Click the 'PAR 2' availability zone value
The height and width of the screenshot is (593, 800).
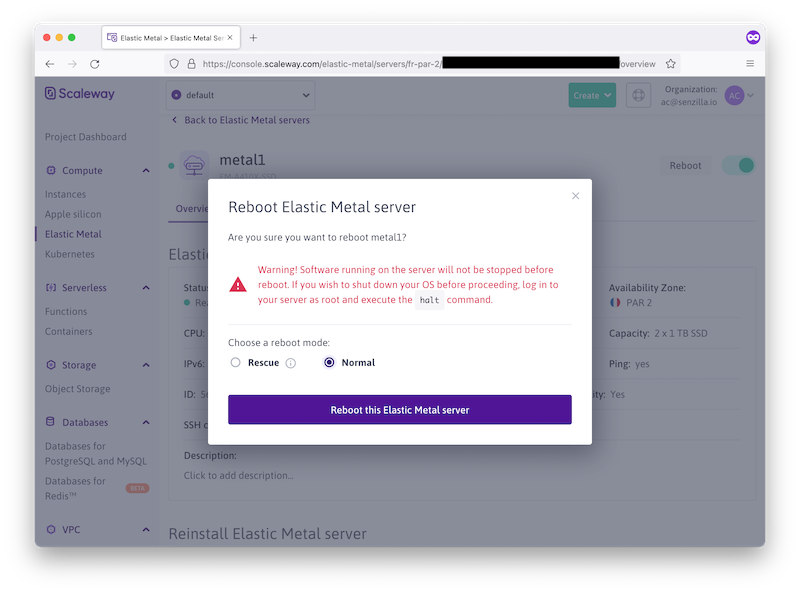pos(639,303)
